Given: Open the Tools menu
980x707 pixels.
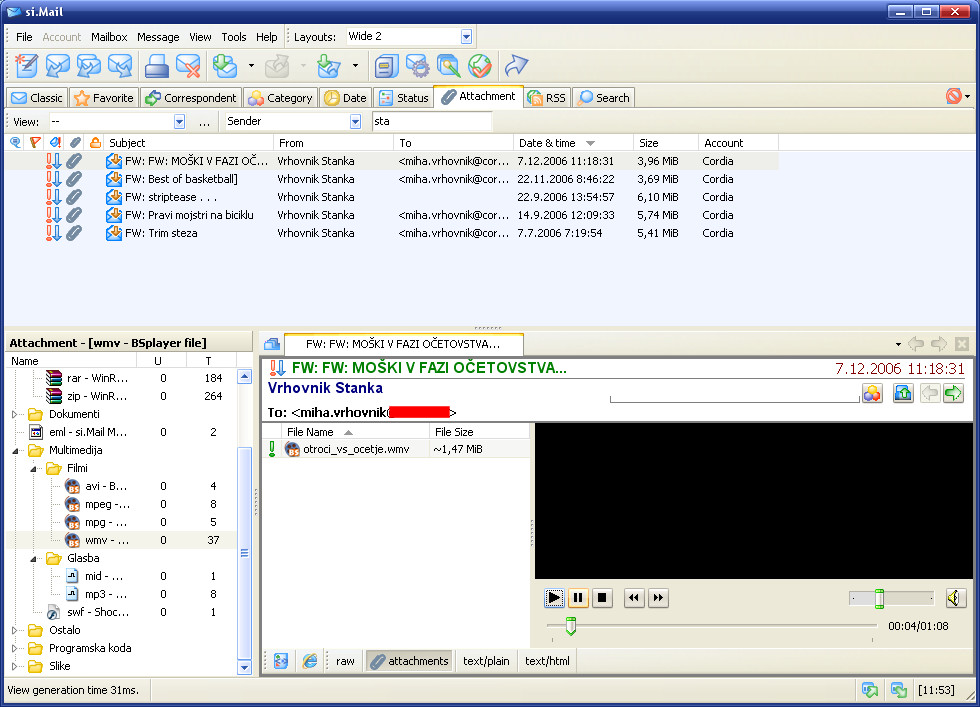Looking at the screenshot, I should click(234, 37).
